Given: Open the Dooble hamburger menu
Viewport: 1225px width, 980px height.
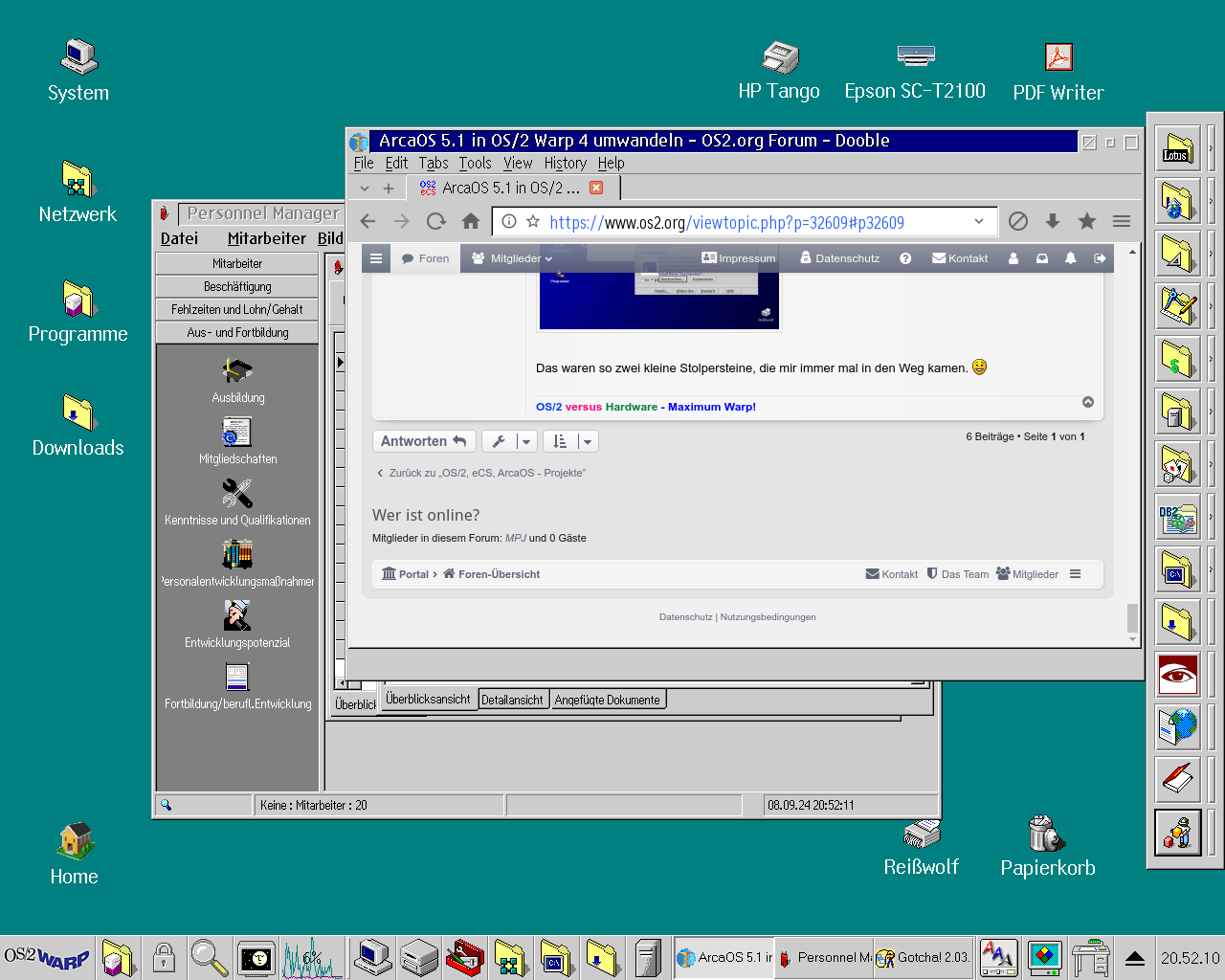Looking at the screenshot, I should click(1122, 222).
